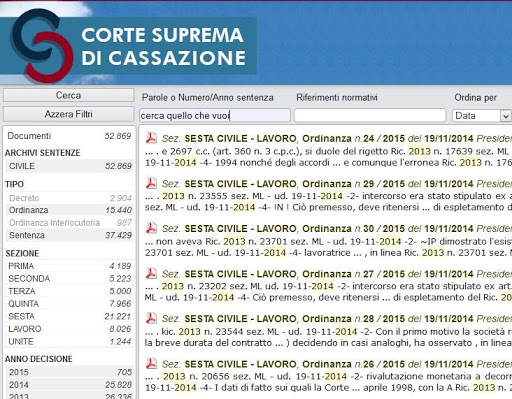
Task: Open PDF icon for Ordinanza n.30/2015
Action: (151, 228)
